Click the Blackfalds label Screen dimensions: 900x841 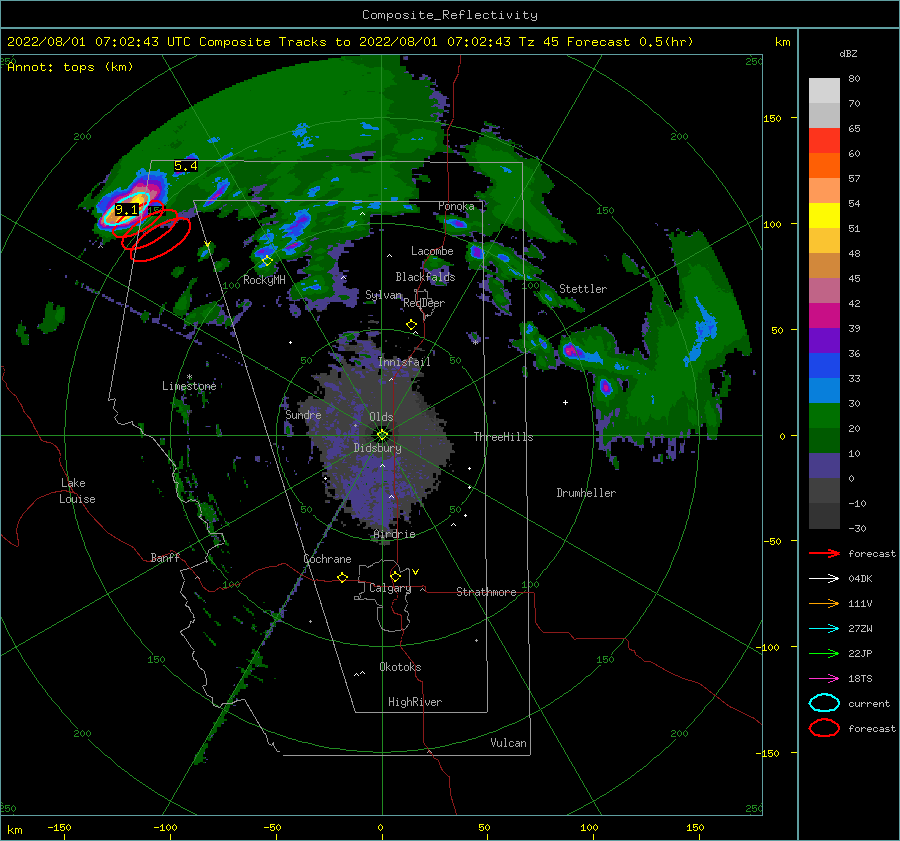tap(425, 277)
